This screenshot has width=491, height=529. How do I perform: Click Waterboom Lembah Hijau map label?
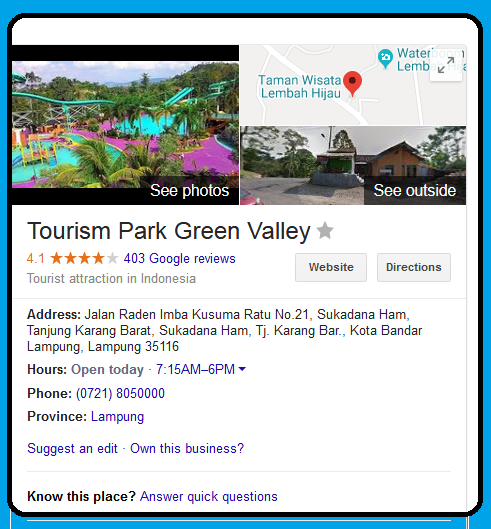(x=431, y=59)
